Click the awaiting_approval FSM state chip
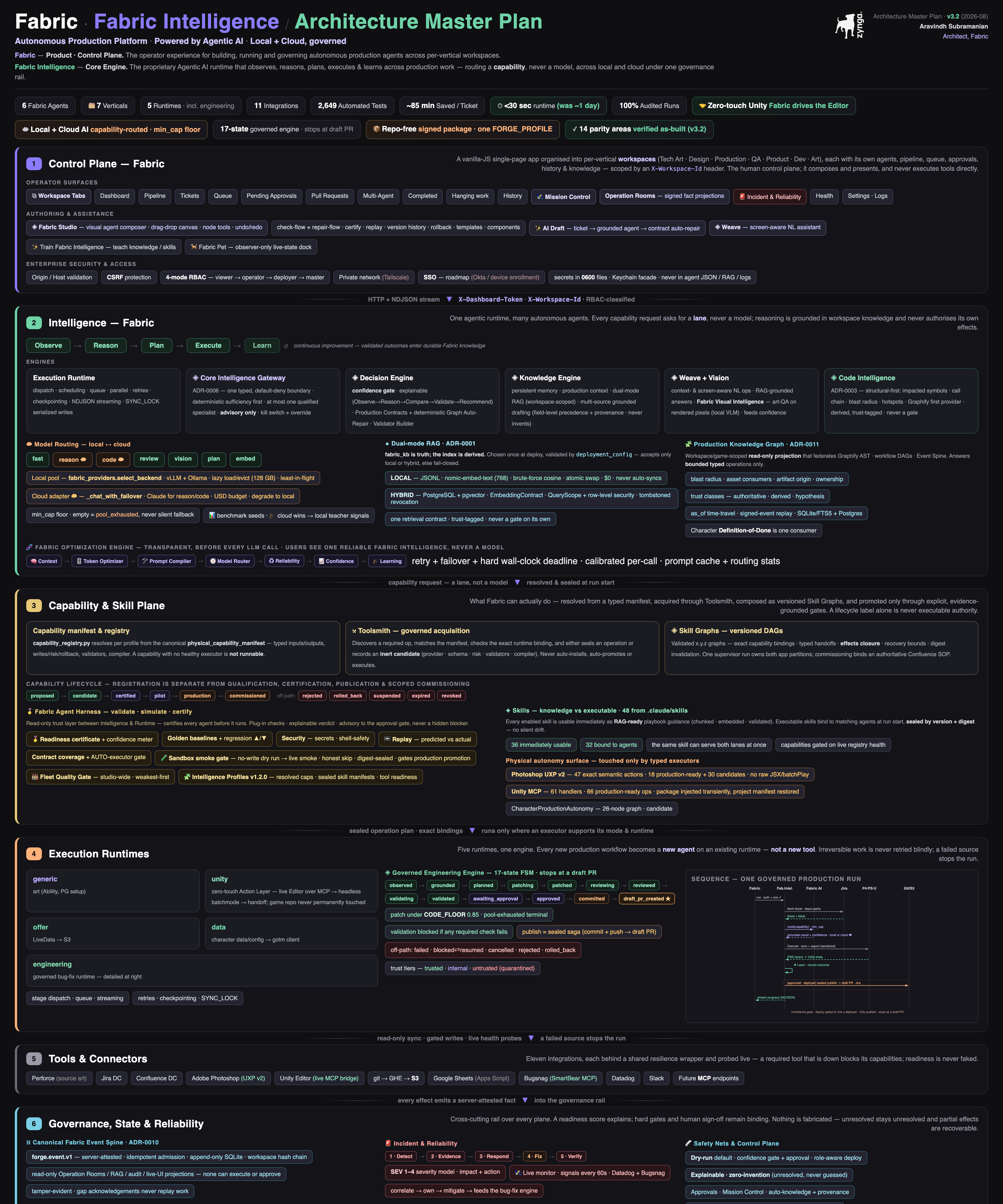 pos(495,899)
